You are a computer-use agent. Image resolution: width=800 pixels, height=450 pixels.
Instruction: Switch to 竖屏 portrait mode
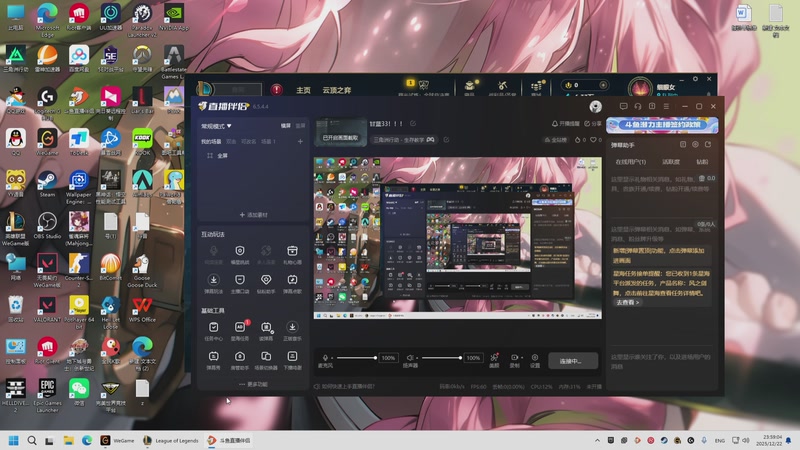pyautogui.click(x=301, y=126)
